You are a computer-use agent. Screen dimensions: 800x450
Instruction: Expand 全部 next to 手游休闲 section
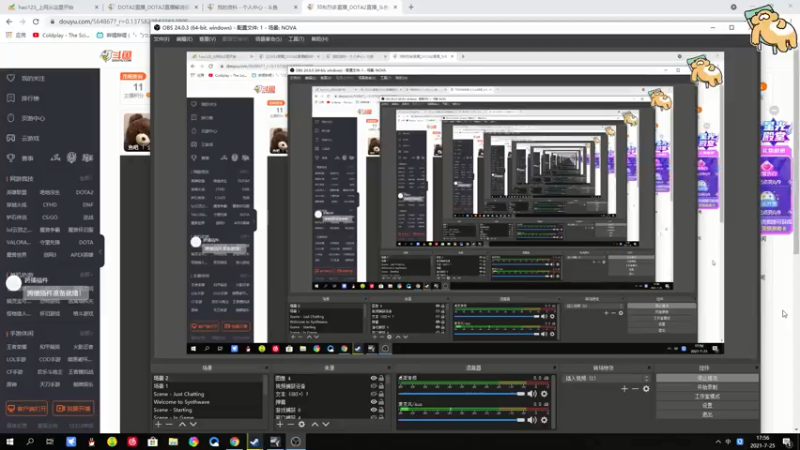point(86,333)
